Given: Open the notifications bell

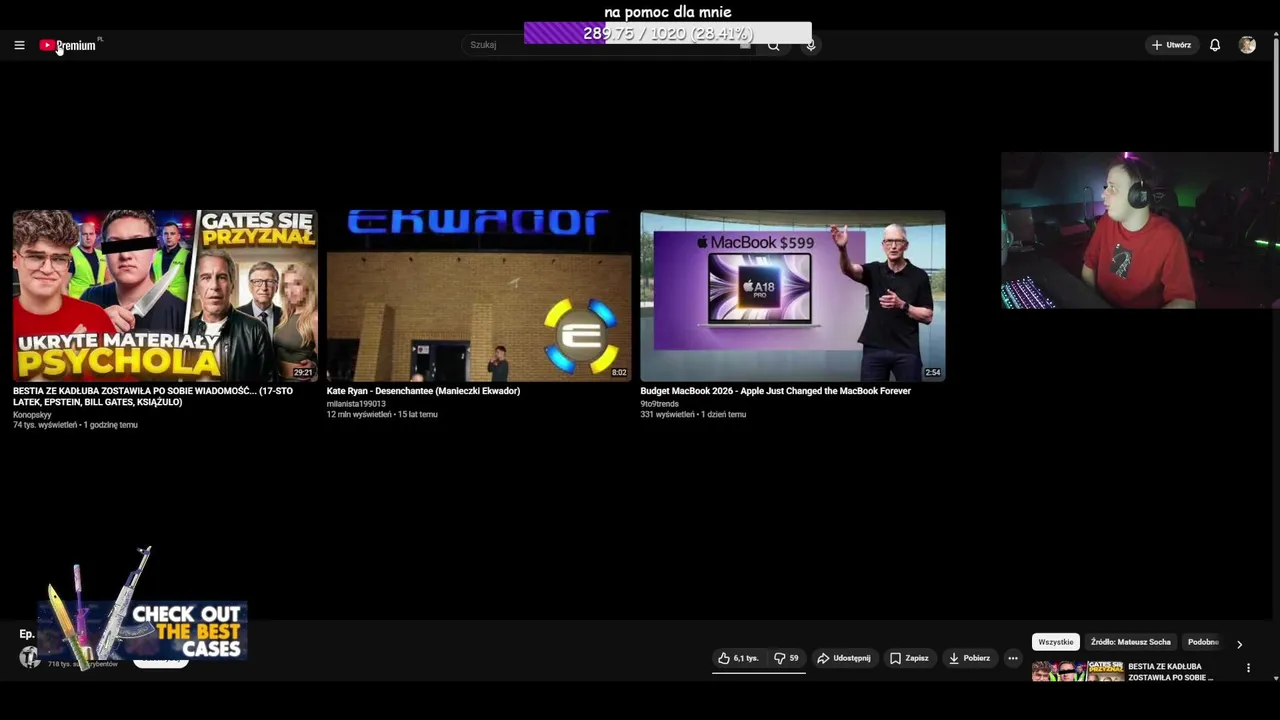Looking at the screenshot, I should point(1215,45).
